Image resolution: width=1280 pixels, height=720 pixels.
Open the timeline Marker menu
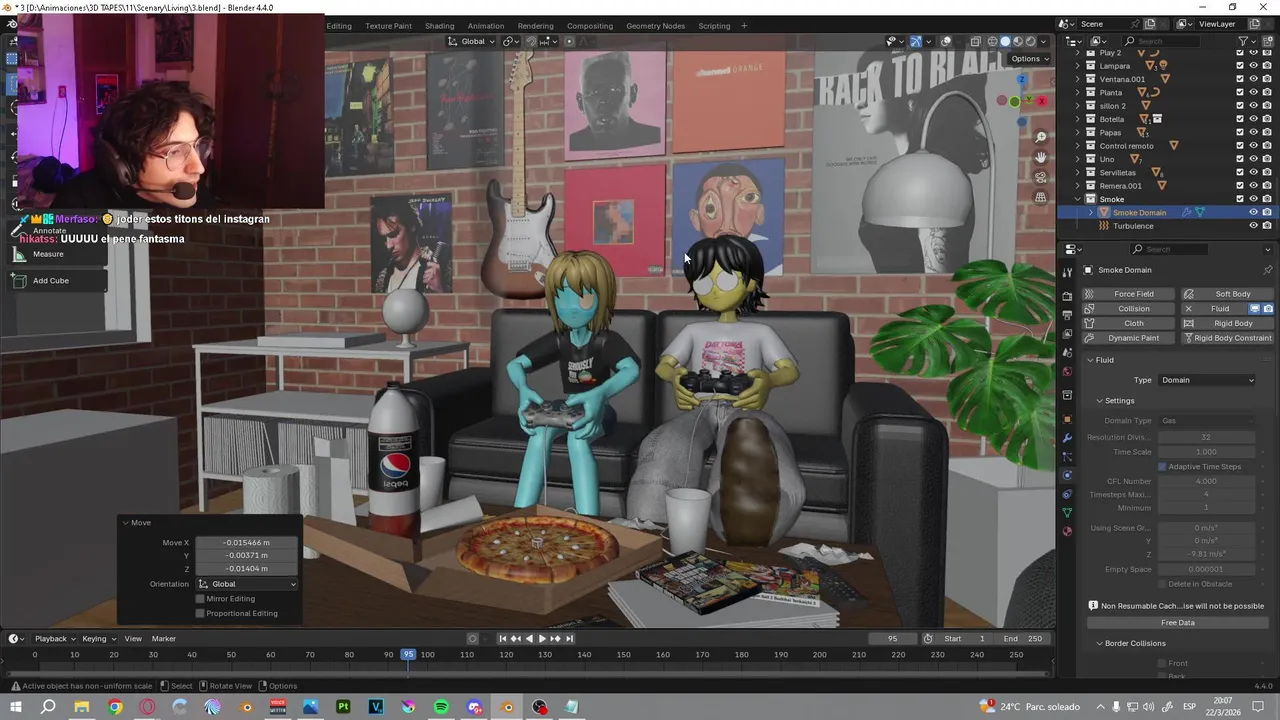click(163, 639)
